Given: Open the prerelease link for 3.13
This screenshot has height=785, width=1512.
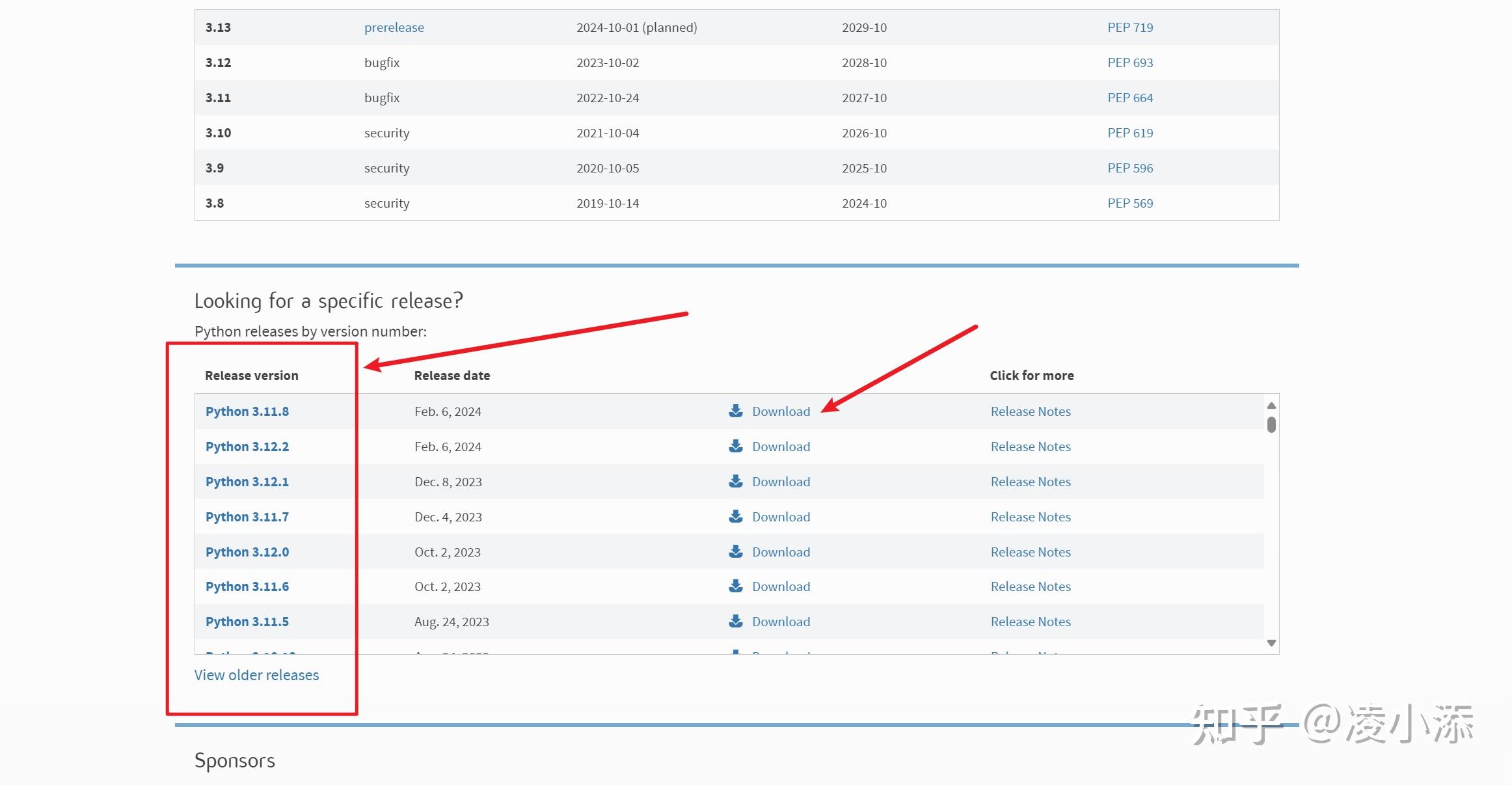Looking at the screenshot, I should tap(394, 27).
